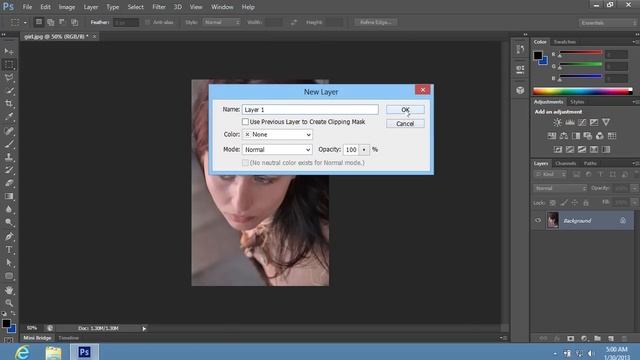Screen dimensions: 640x360
Task: Select the Dodge tool
Action: 9,222
